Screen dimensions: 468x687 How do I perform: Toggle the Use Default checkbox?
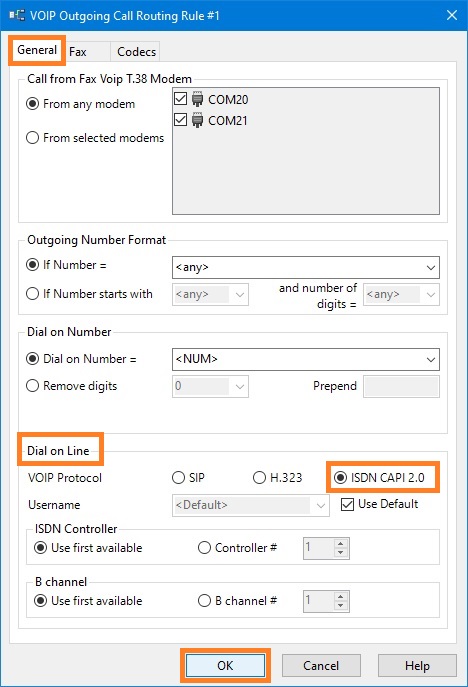pyautogui.click(x=347, y=505)
